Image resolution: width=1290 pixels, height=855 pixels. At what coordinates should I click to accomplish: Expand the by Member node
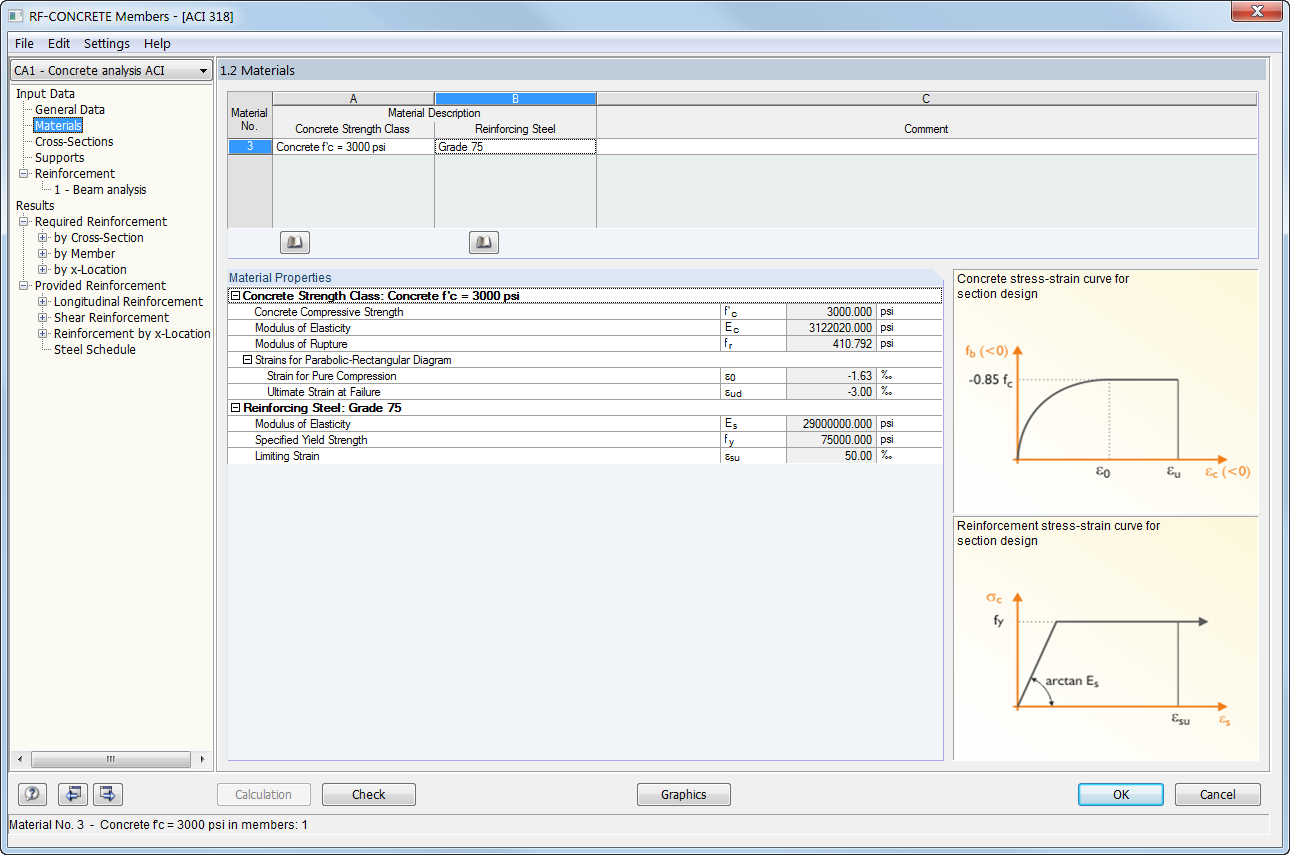(43, 254)
